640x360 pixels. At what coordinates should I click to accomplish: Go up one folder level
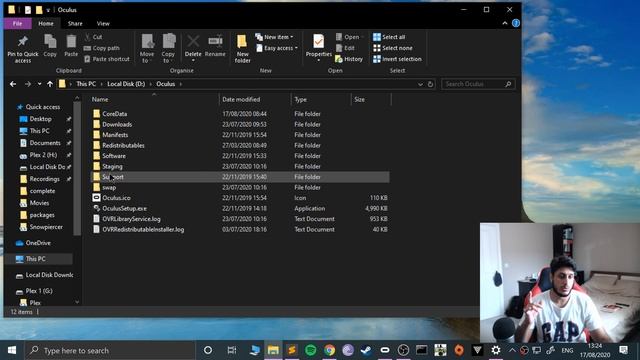coord(50,84)
